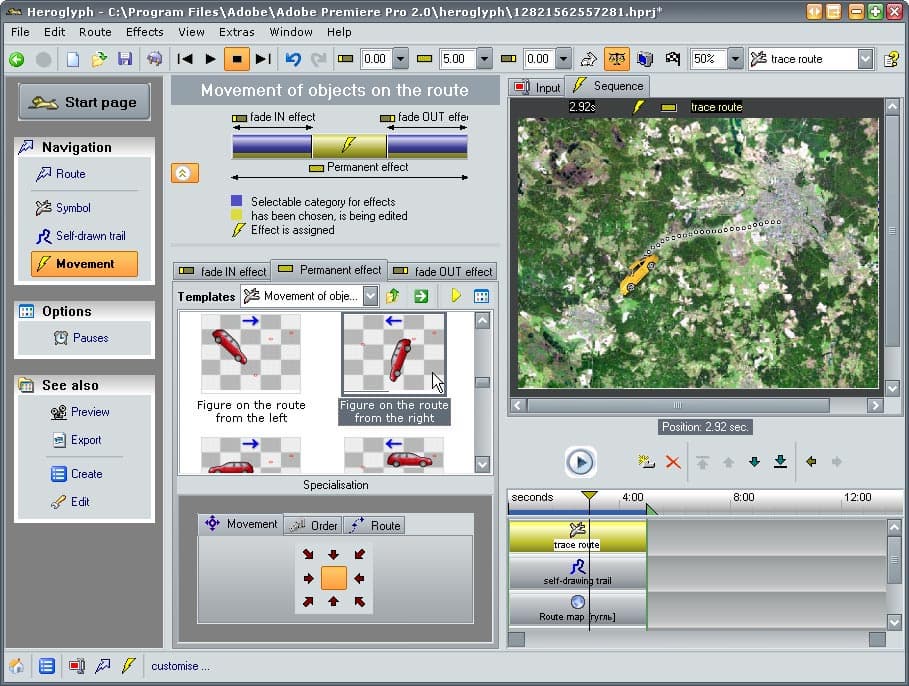Select movement from left arrow
The height and width of the screenshot is (686, 909).
coord(308,578)
